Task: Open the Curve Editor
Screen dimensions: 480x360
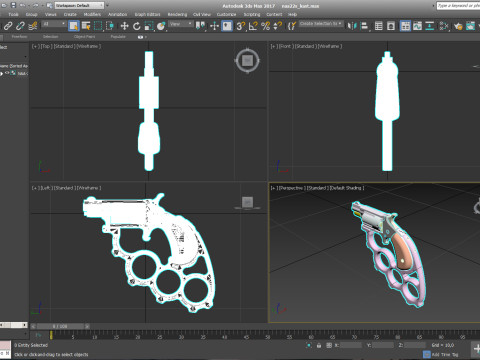Action: point(417,26)
